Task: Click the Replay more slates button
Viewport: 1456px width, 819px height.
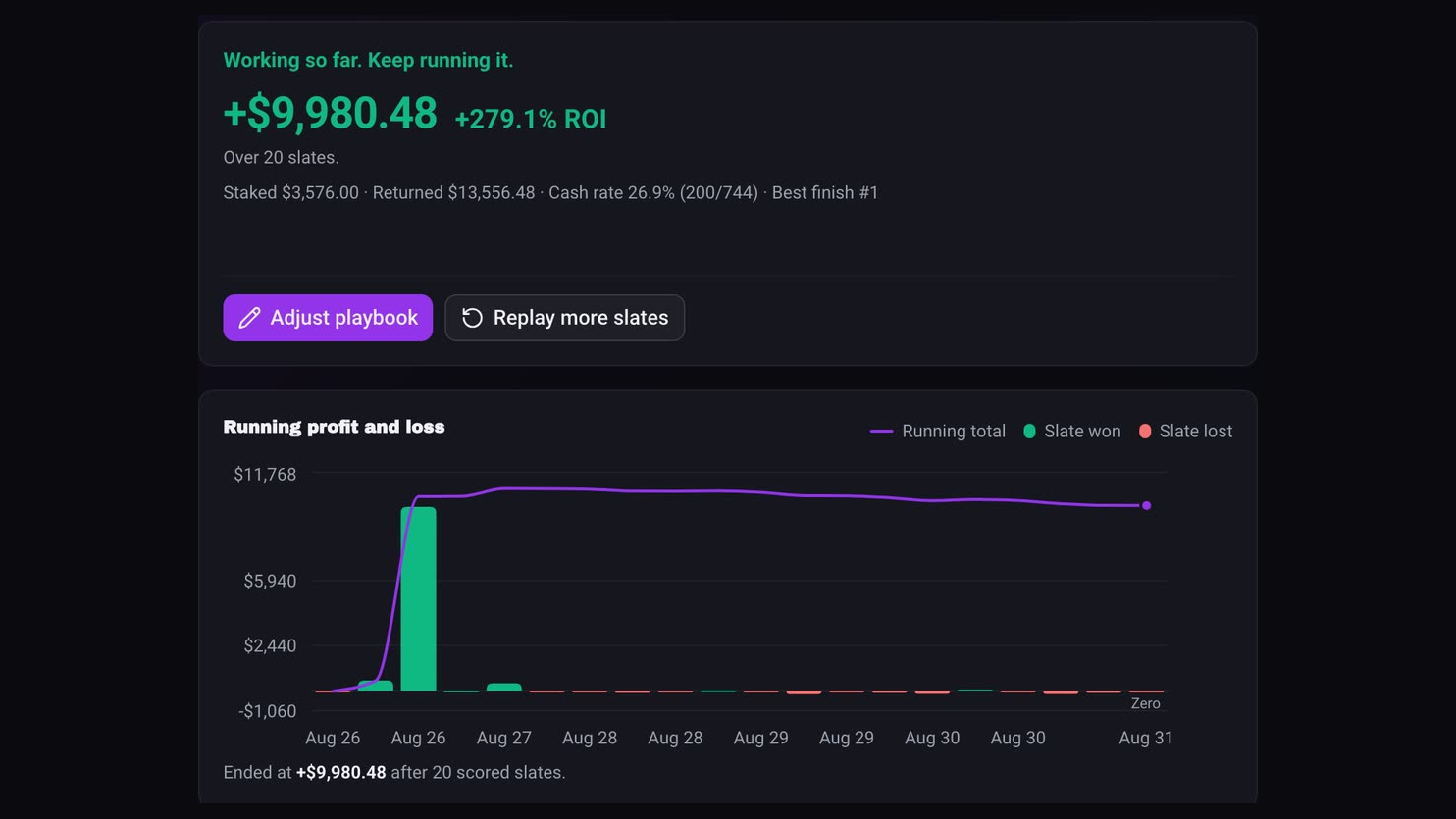Action: point(564,318)
